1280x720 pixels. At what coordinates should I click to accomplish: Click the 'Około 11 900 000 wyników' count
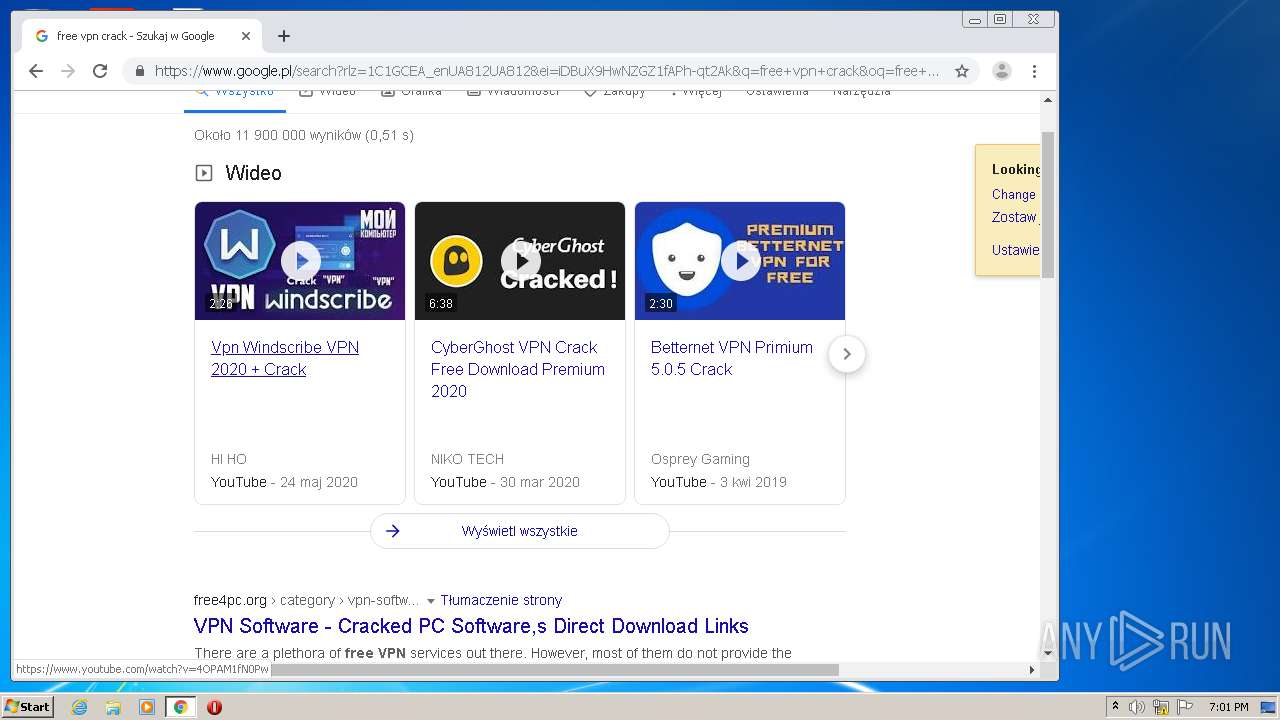tap(304, 135)
